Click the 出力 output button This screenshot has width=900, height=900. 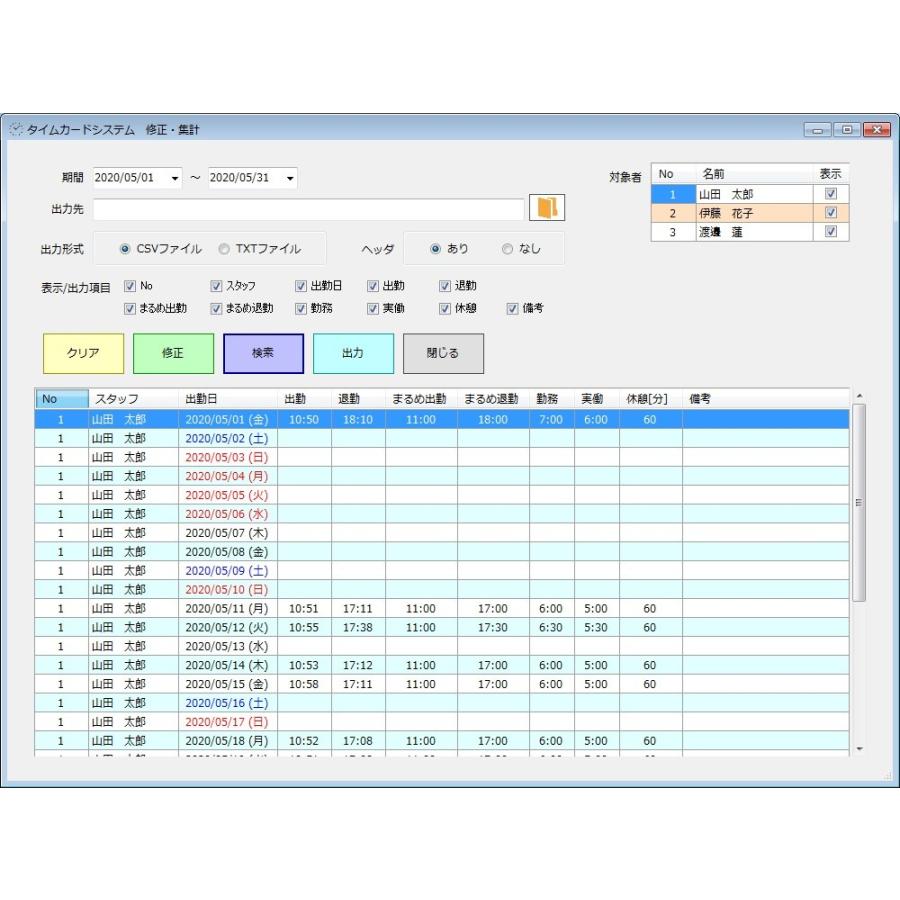click(x=354, y=354)
